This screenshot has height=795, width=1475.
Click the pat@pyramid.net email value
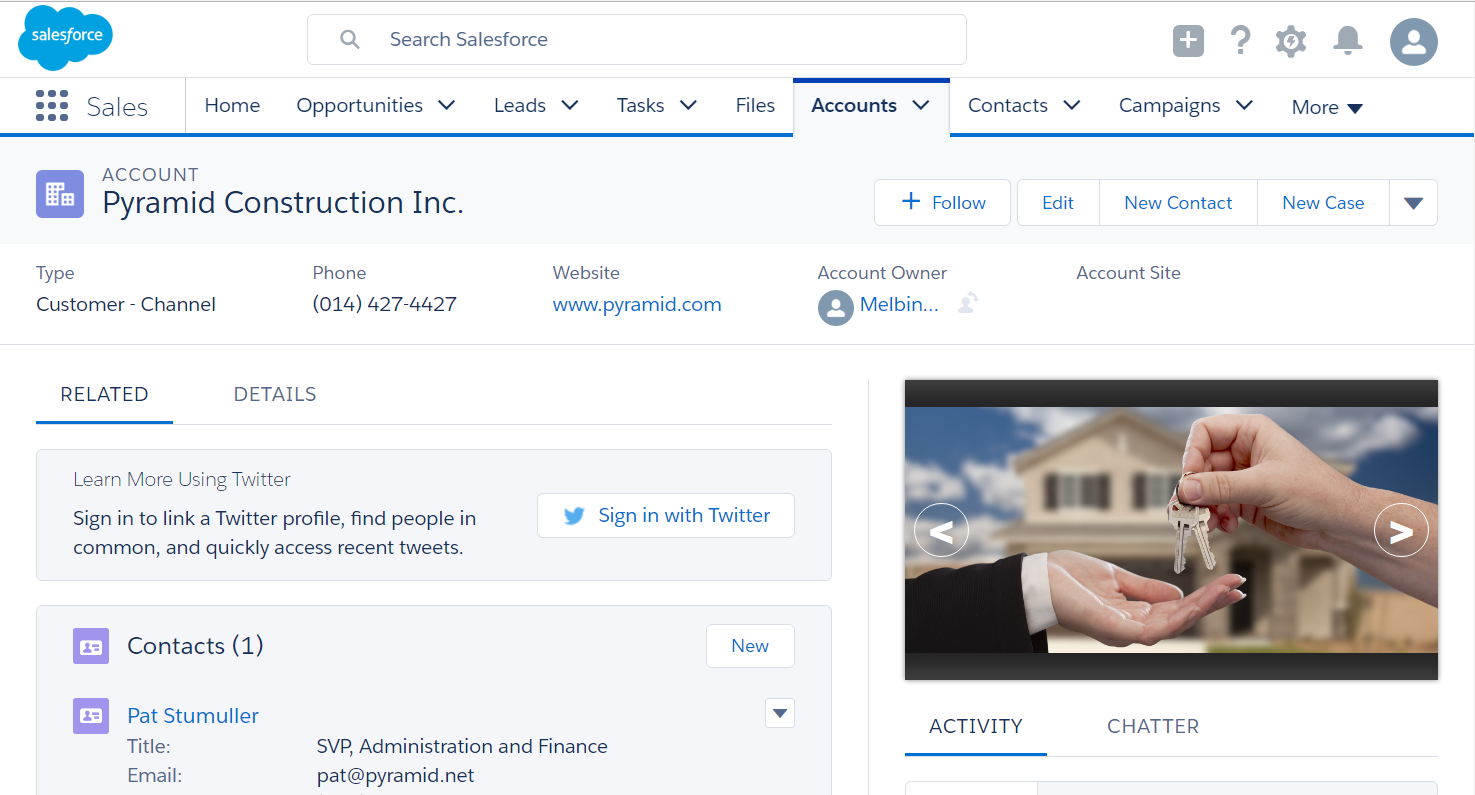[395, 776]
